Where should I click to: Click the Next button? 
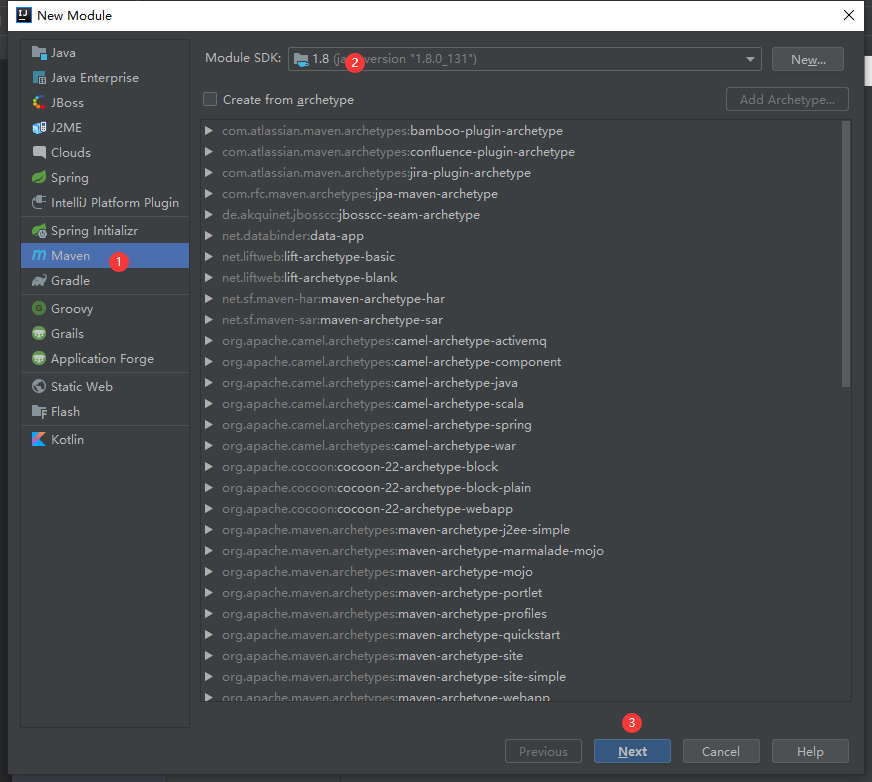click(x=632, y=751)
